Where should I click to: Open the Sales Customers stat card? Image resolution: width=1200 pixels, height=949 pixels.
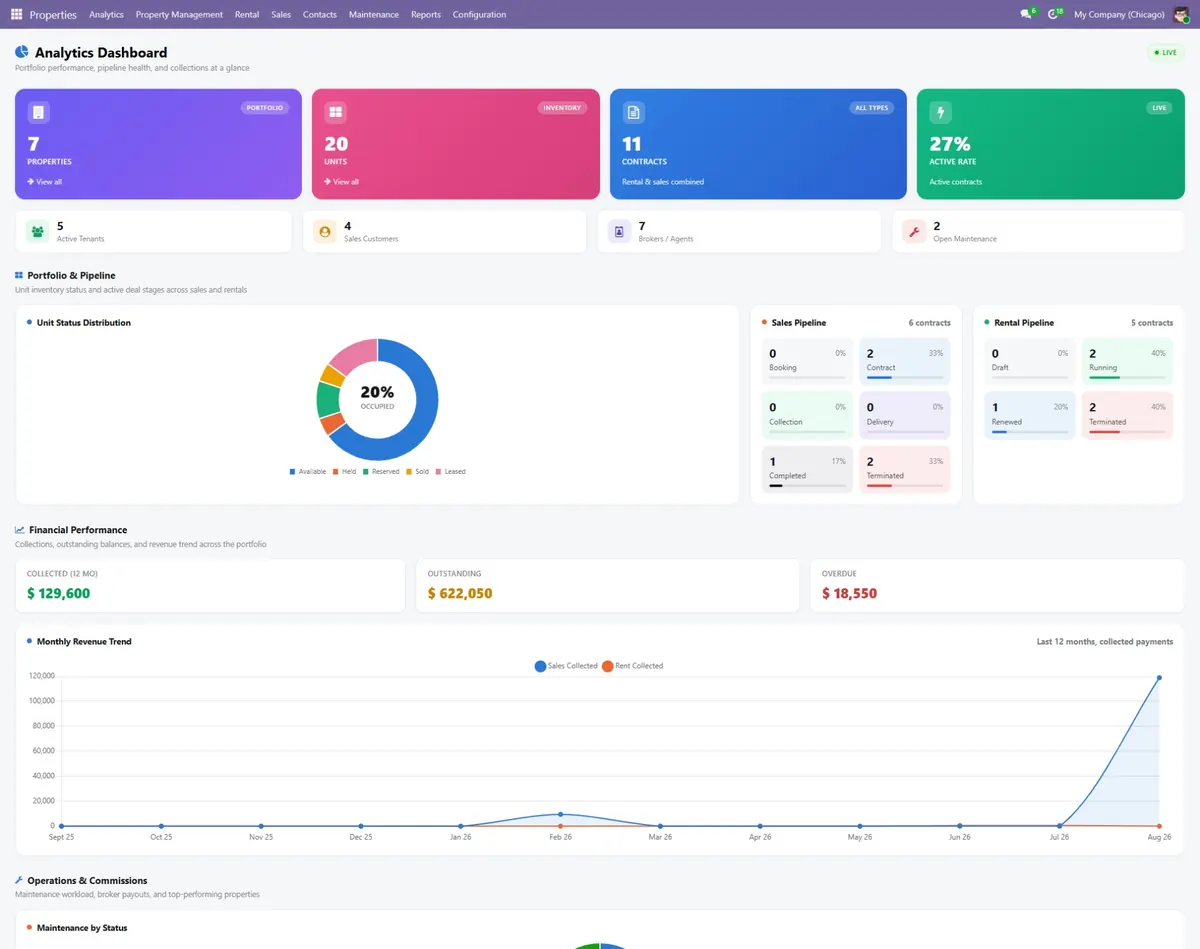point(445,232)
